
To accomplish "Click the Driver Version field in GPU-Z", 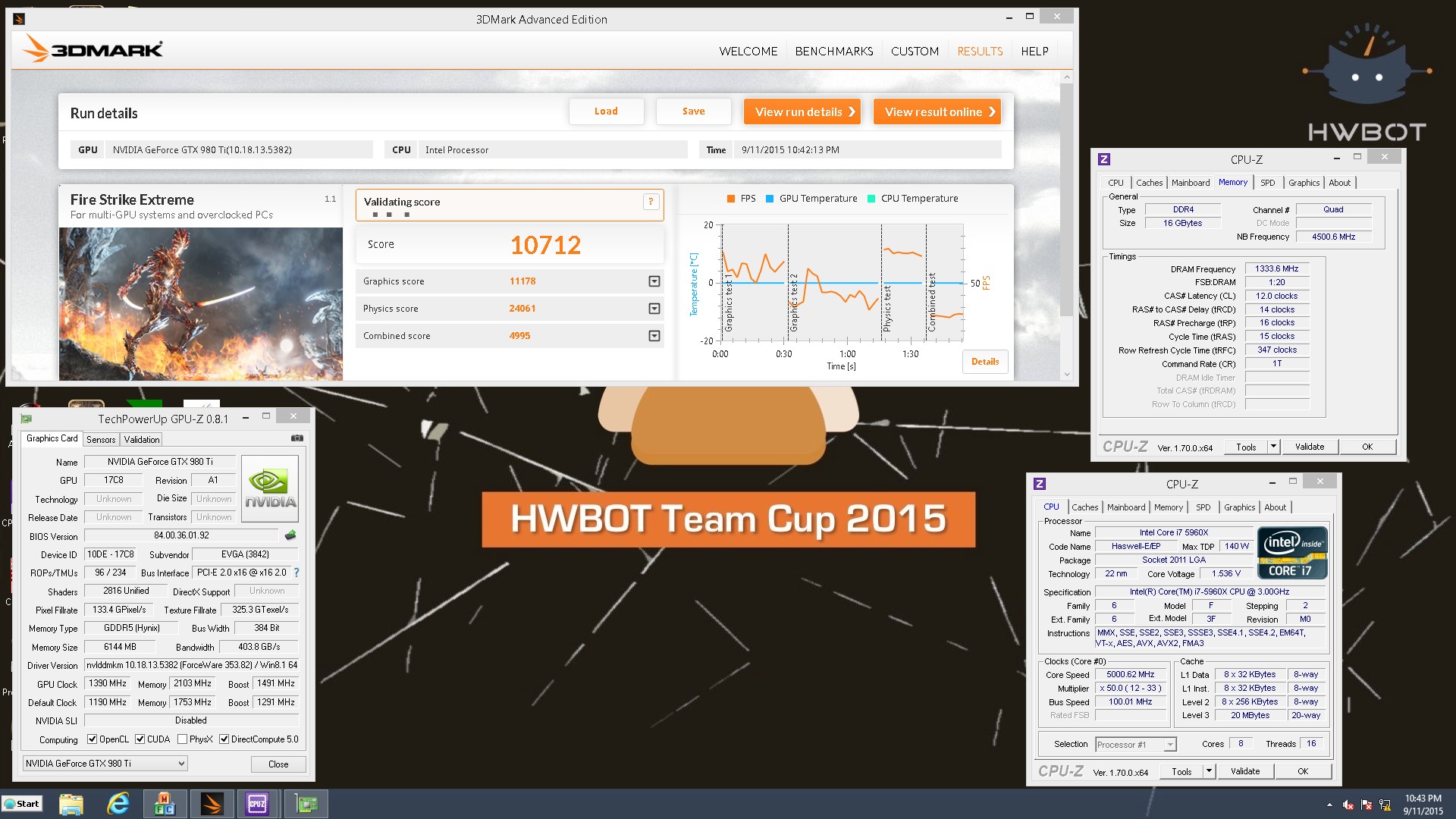I will point(191,665).
